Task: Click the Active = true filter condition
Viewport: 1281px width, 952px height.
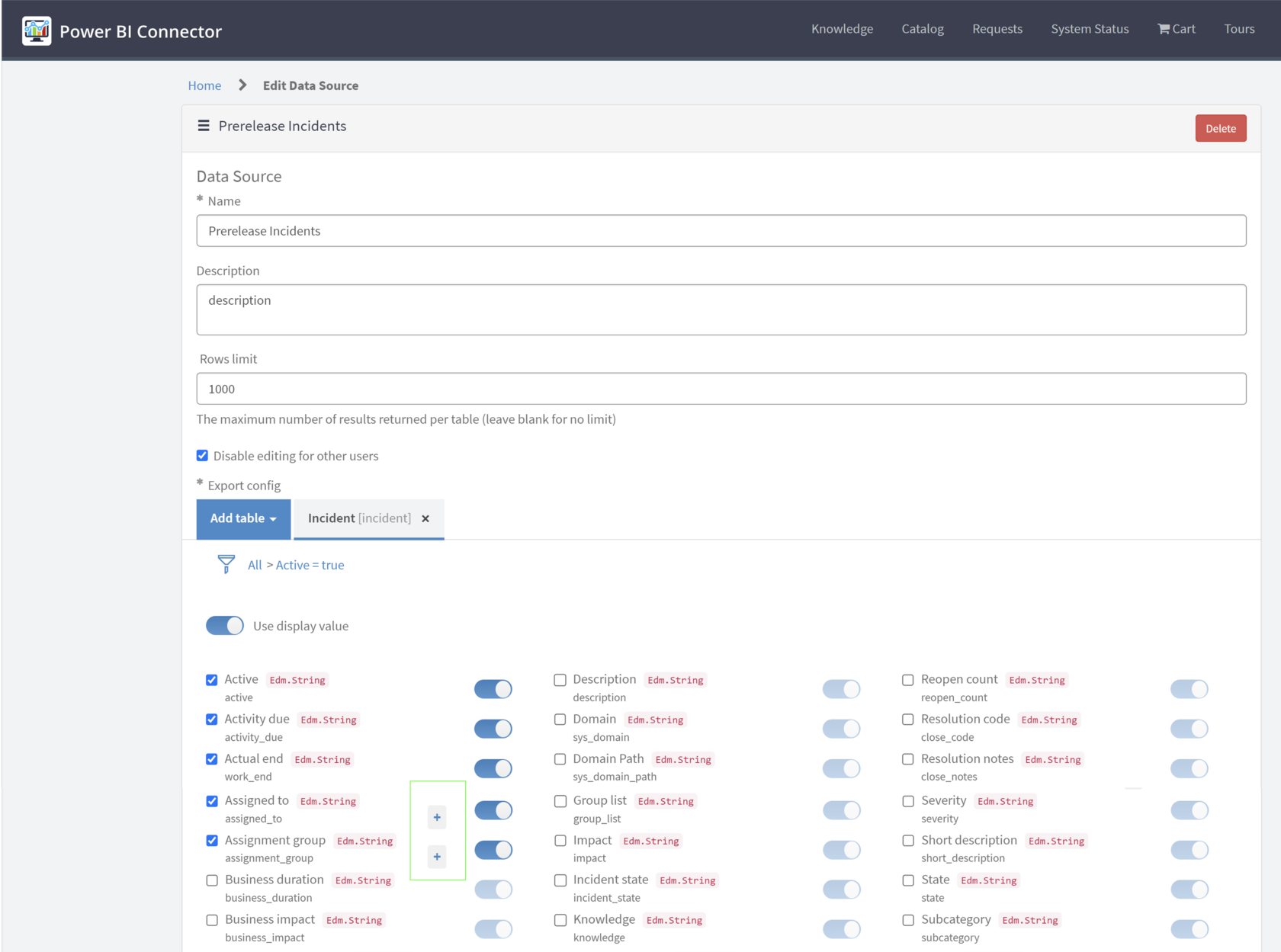Action: point(310,565)
